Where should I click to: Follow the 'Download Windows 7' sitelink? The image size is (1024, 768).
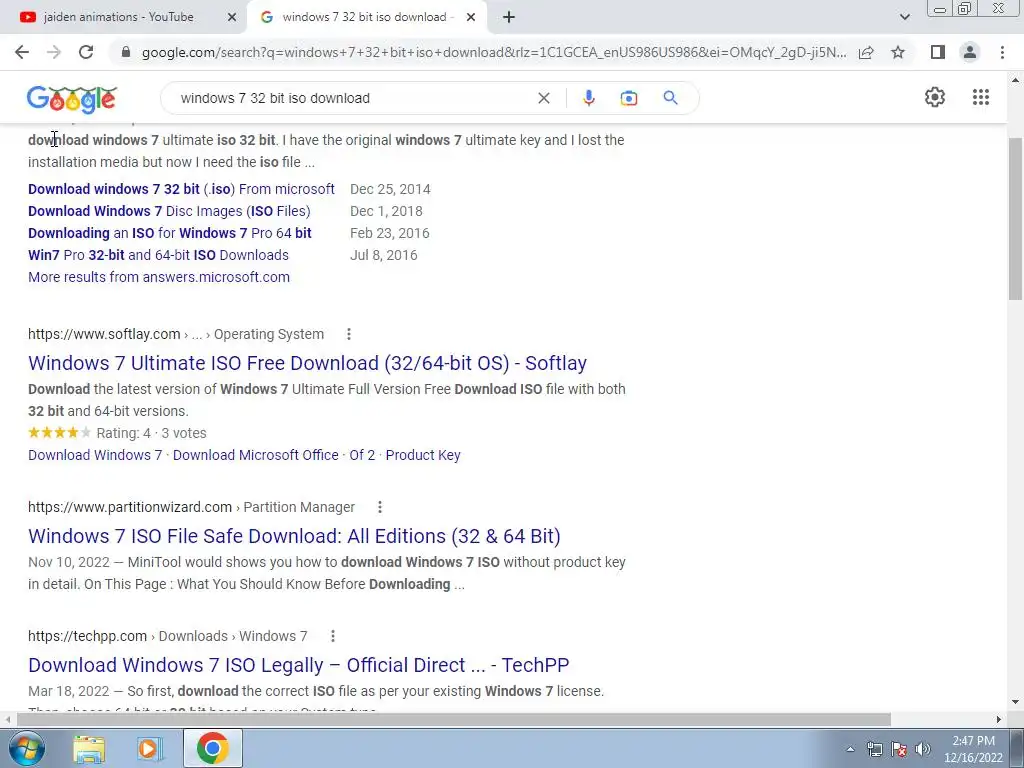pyautogui.click(x=95, y=455)
